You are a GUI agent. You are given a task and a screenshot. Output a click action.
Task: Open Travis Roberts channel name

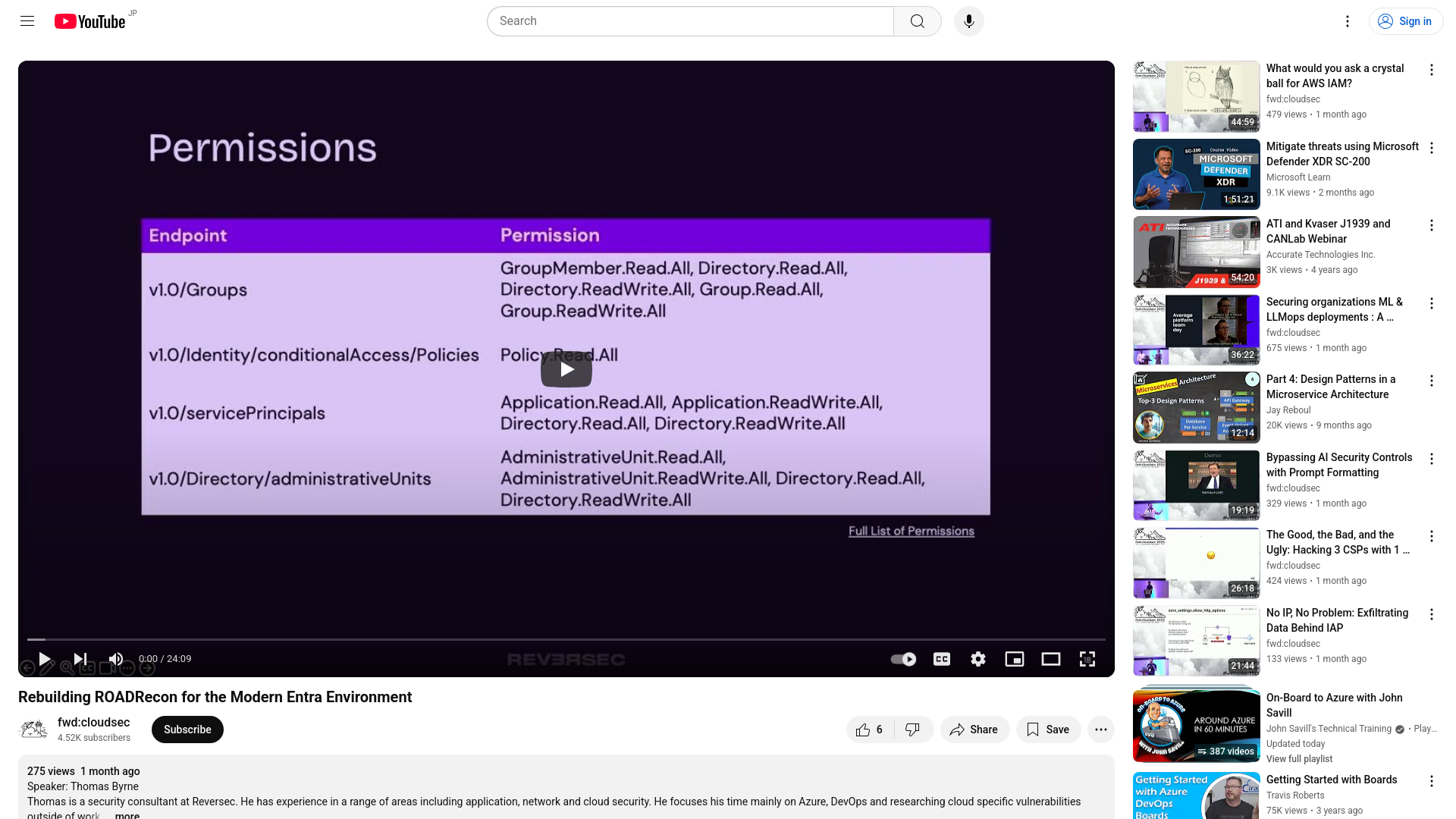coord(1295,795)
